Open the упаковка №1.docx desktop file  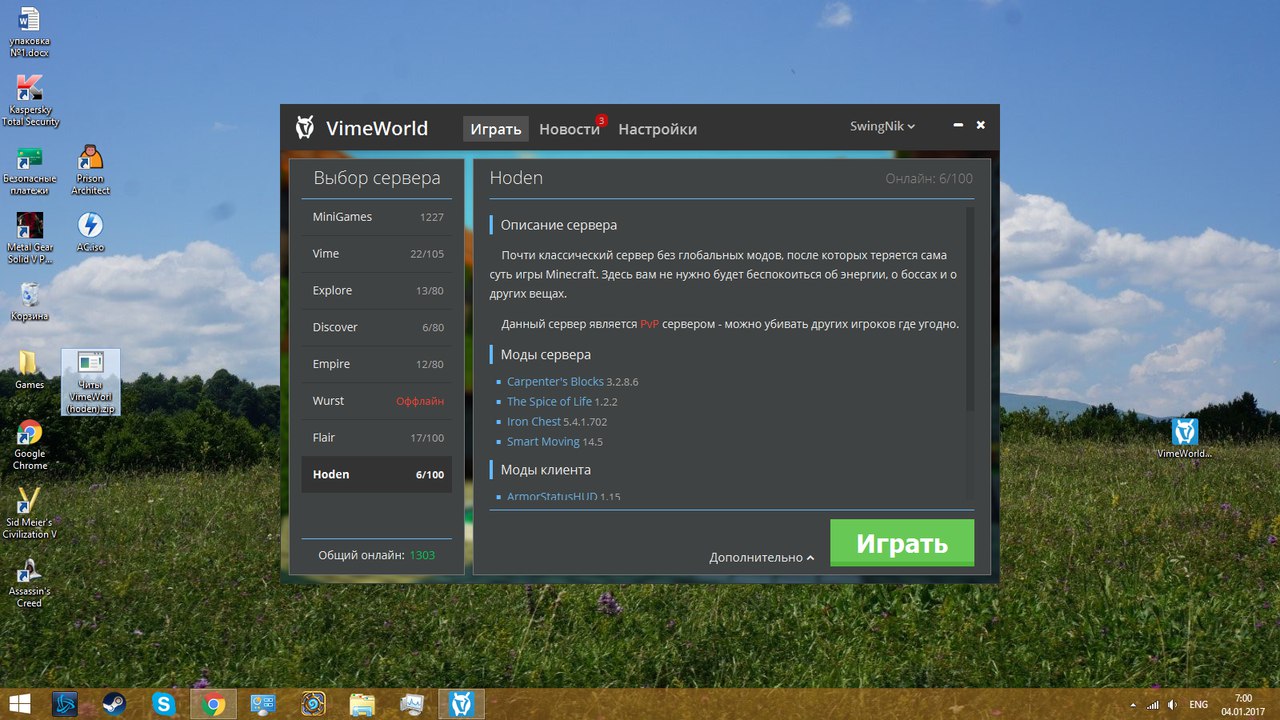pos(29,33)
